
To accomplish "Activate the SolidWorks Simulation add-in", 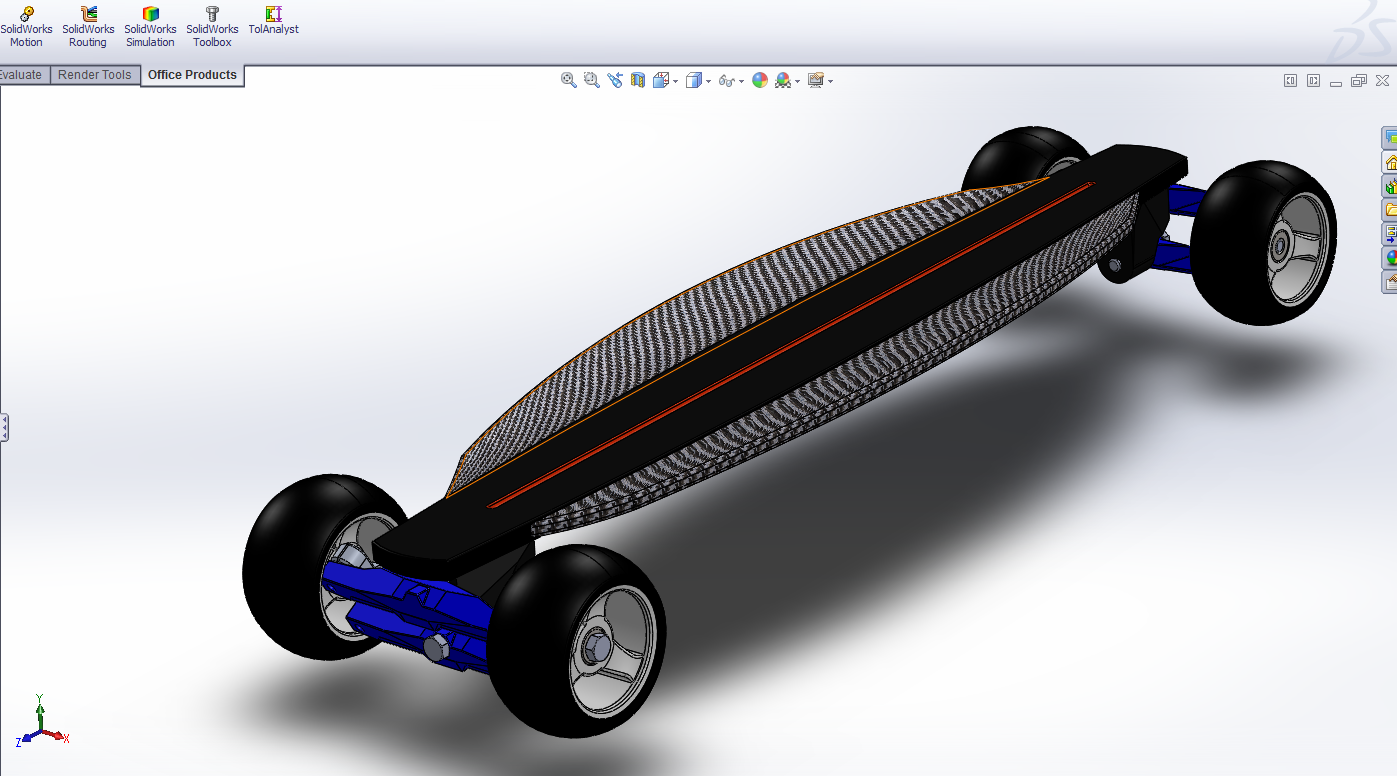I will tap(150, 27).
